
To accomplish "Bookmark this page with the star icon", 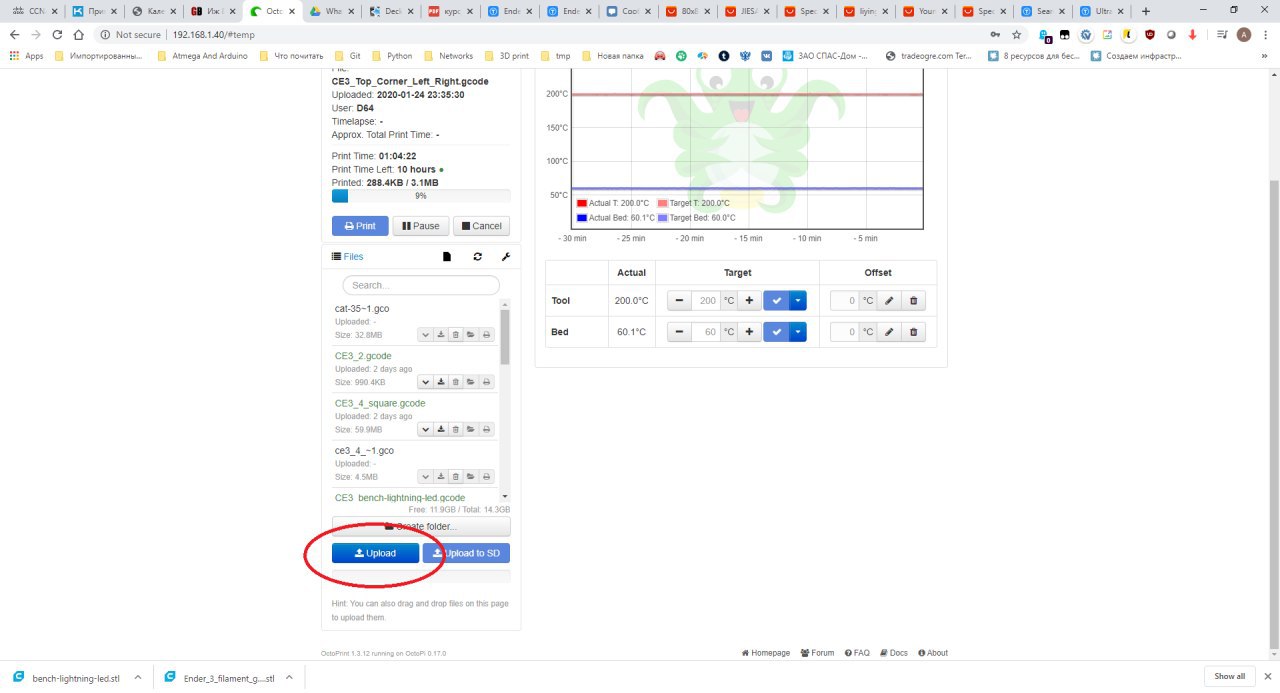I will (1016, 34).
